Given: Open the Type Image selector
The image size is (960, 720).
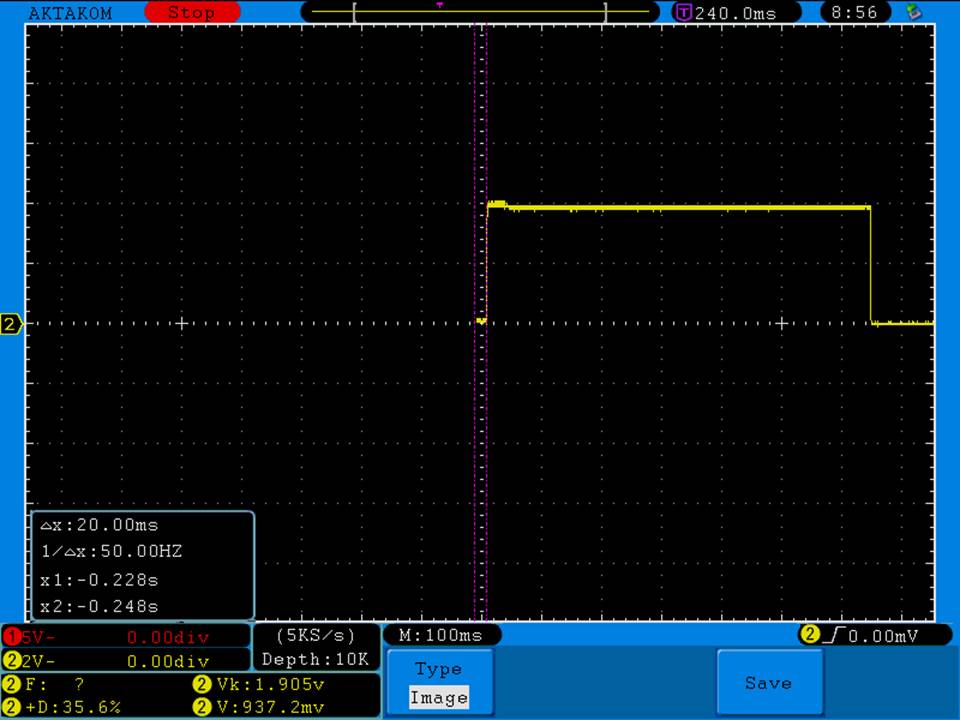Looking at the screenshot, I should click(x=439, y=683).
